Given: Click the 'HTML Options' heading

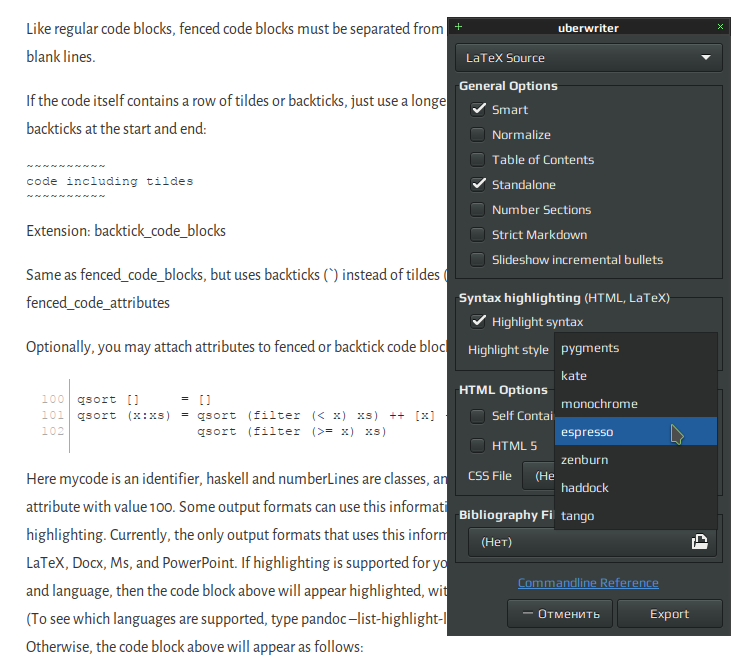Looking at the screenshot, I should (503, 390).
